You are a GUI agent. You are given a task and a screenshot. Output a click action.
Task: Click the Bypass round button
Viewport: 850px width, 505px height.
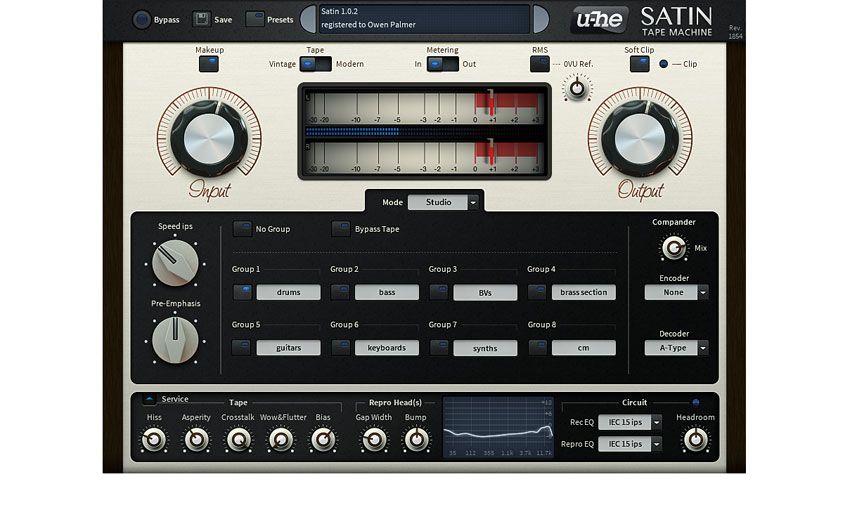(x=141, y=20)
